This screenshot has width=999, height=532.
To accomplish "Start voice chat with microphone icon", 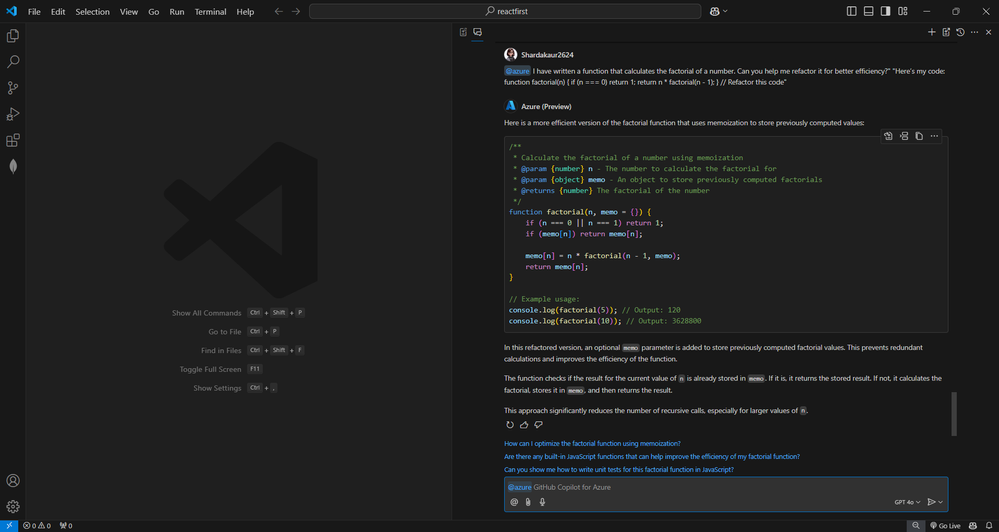I will click(542, 502).
